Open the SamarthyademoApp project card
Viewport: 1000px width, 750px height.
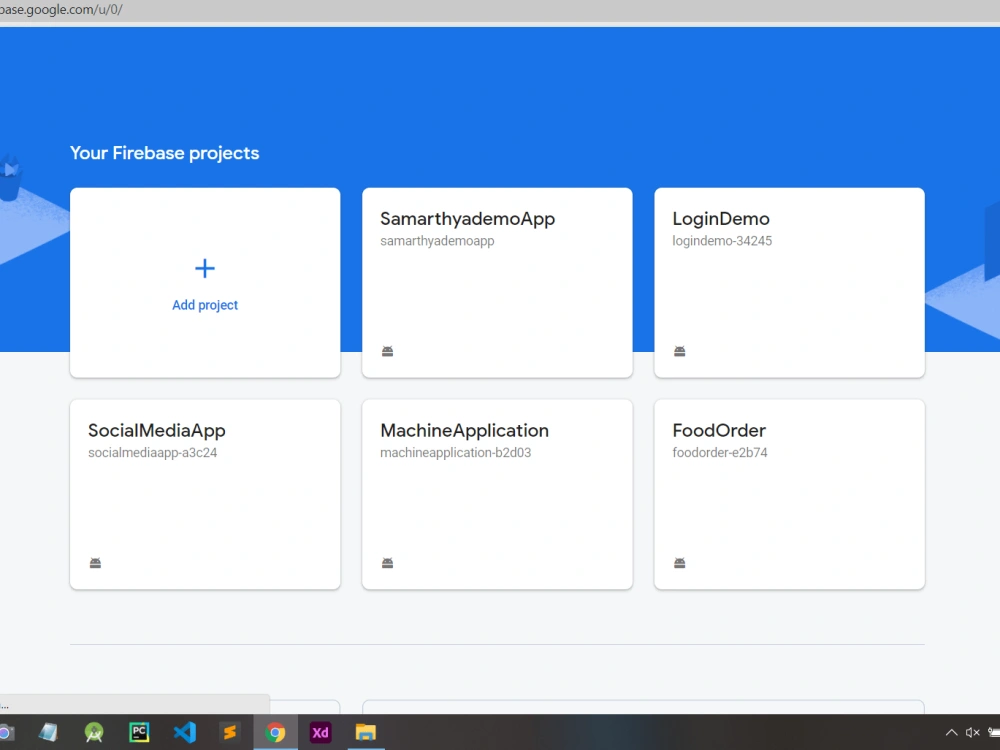[x=497, y=283]
